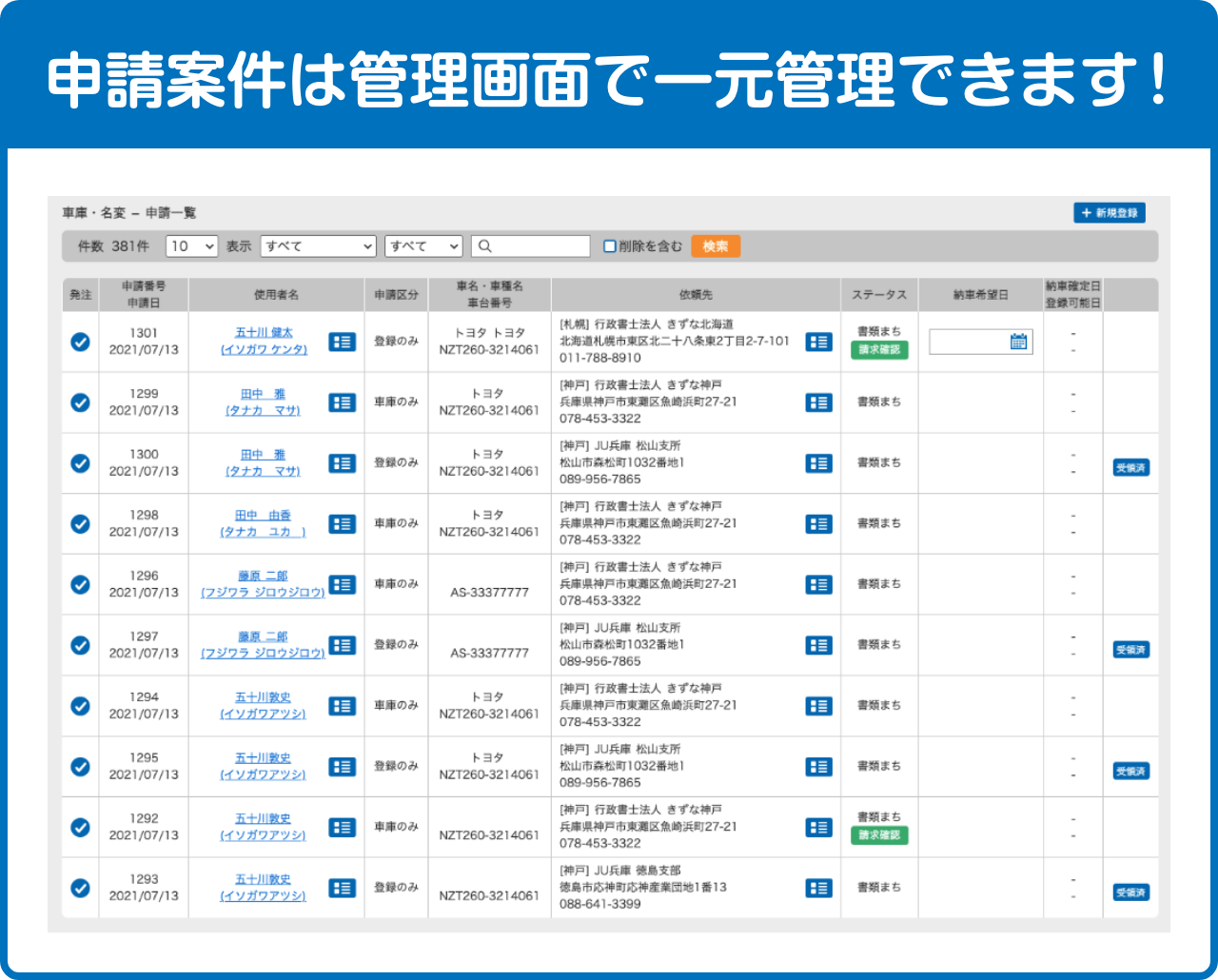Open user detail icon in row 1292

tap(343, 828)
